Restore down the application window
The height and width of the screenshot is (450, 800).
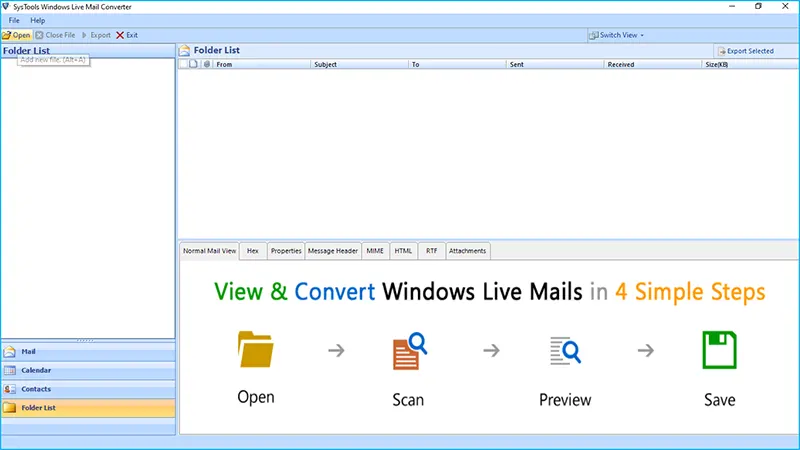coord(758,7)
